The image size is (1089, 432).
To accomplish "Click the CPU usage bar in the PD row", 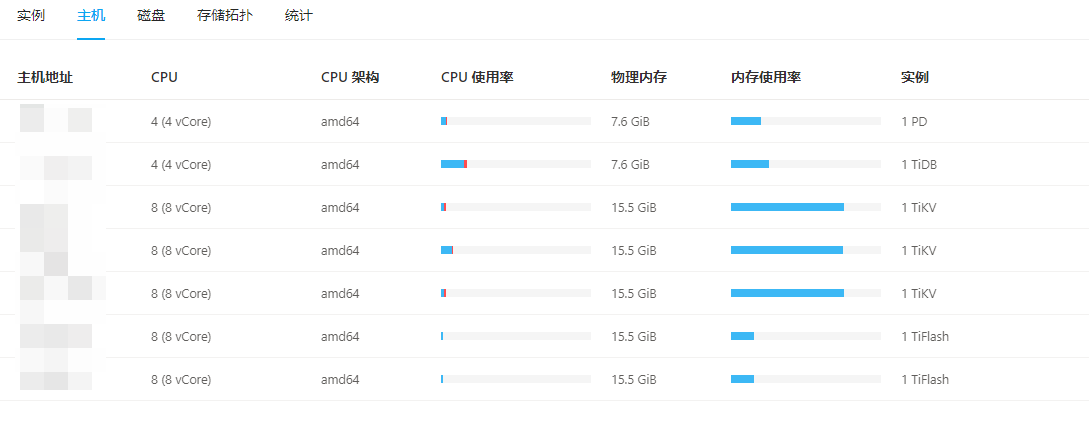I will point(515,121).
